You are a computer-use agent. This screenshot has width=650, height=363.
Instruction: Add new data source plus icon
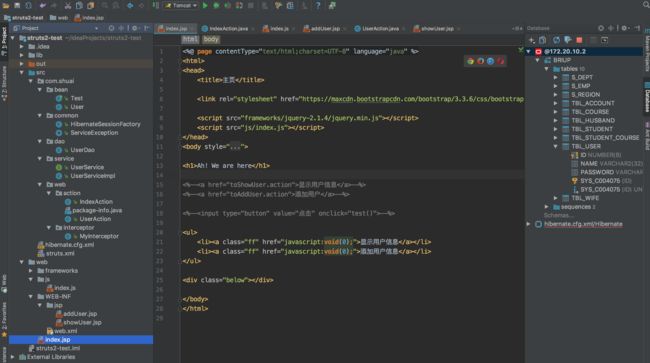(x=532, y=40)
